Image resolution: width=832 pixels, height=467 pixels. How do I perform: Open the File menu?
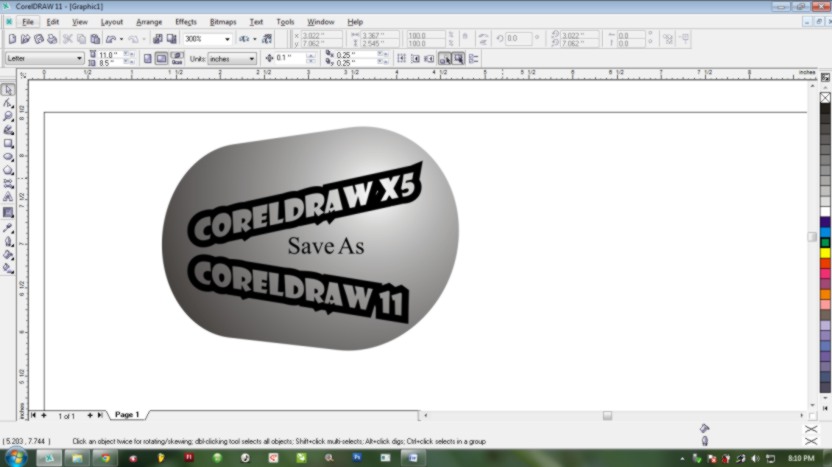coord(28,22)
